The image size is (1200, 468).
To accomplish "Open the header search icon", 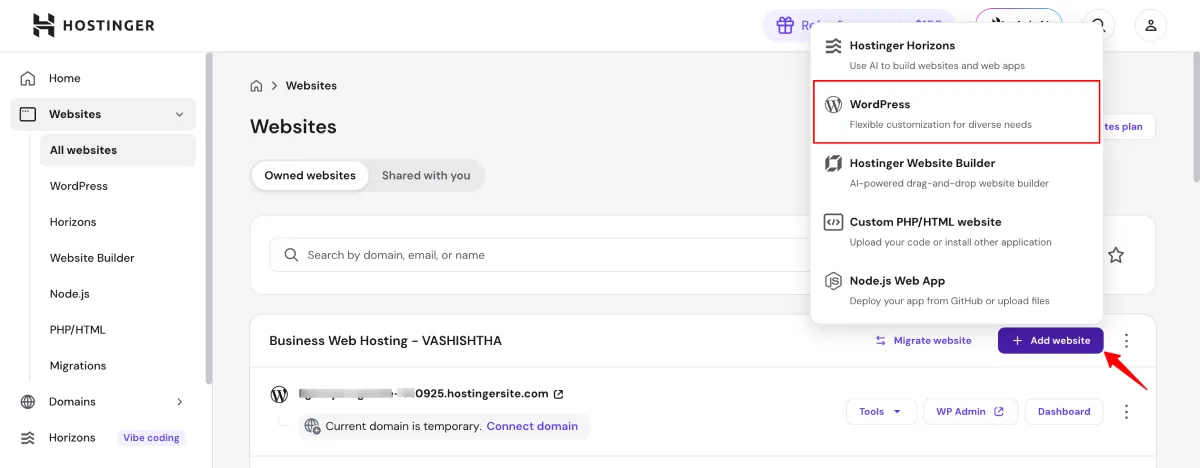I will (1099, 25).
